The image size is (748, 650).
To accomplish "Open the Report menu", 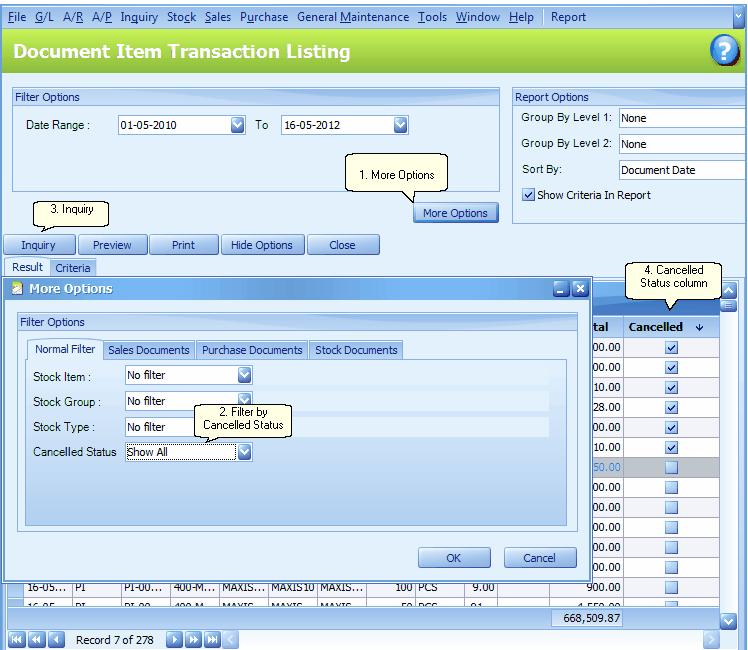I will (x=568, y=17).
